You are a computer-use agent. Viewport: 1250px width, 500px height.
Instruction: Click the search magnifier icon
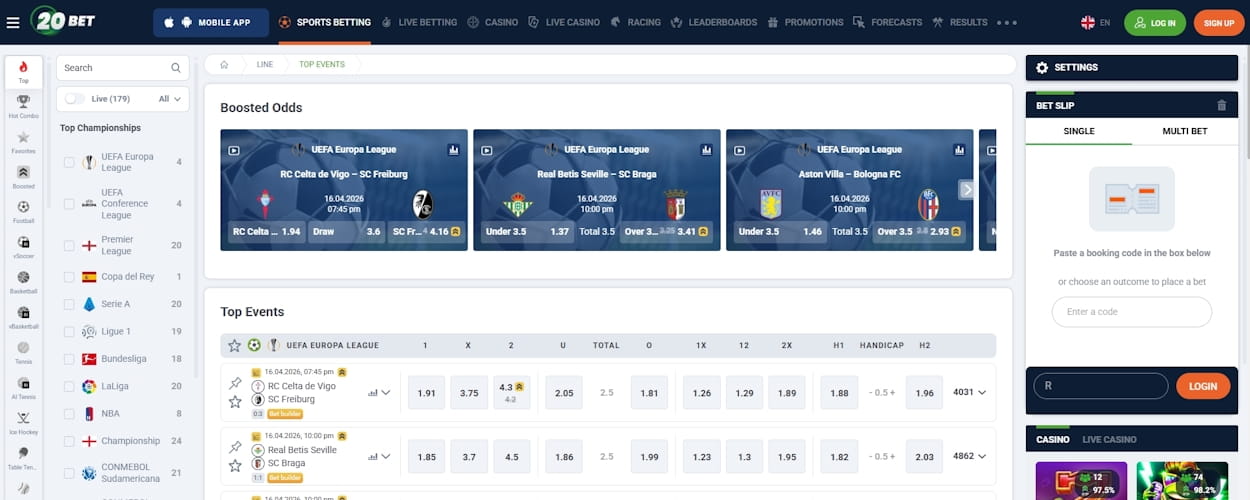[x=176, y=68]
